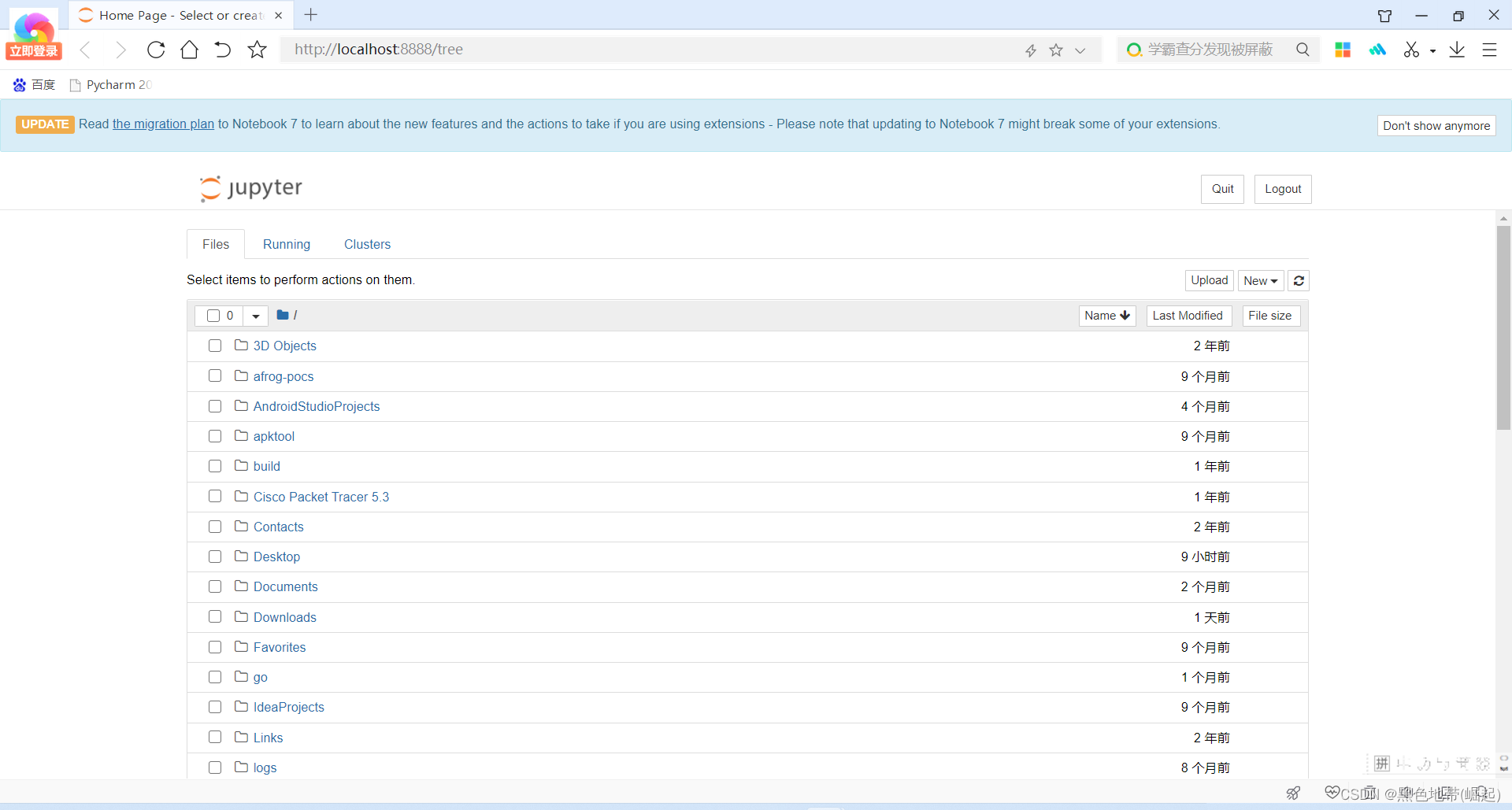The image size is (1512, 810).
Task: Open the Favorites folder link
Action: pyautogui.click(x=280, y=647)
